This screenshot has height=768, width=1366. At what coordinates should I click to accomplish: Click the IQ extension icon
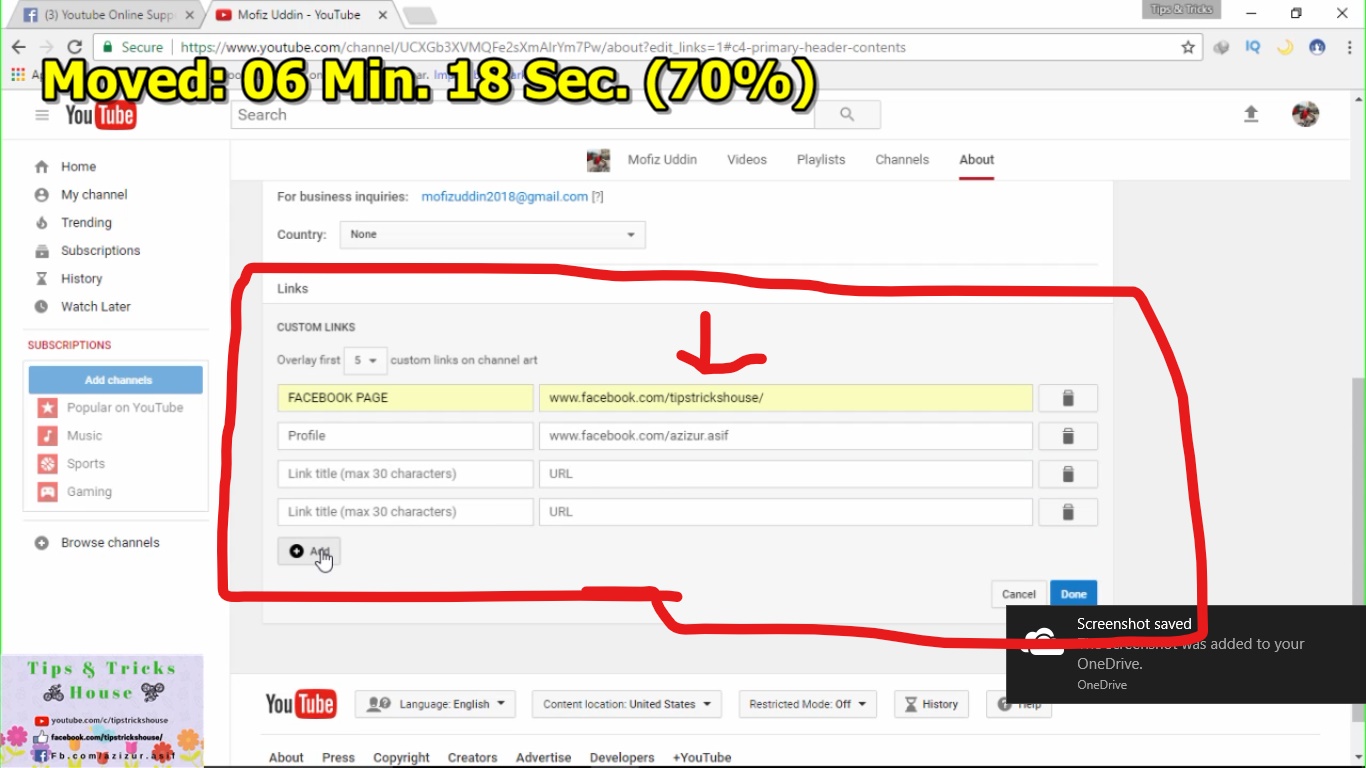pyautogui.click(x=1253, y=47)
